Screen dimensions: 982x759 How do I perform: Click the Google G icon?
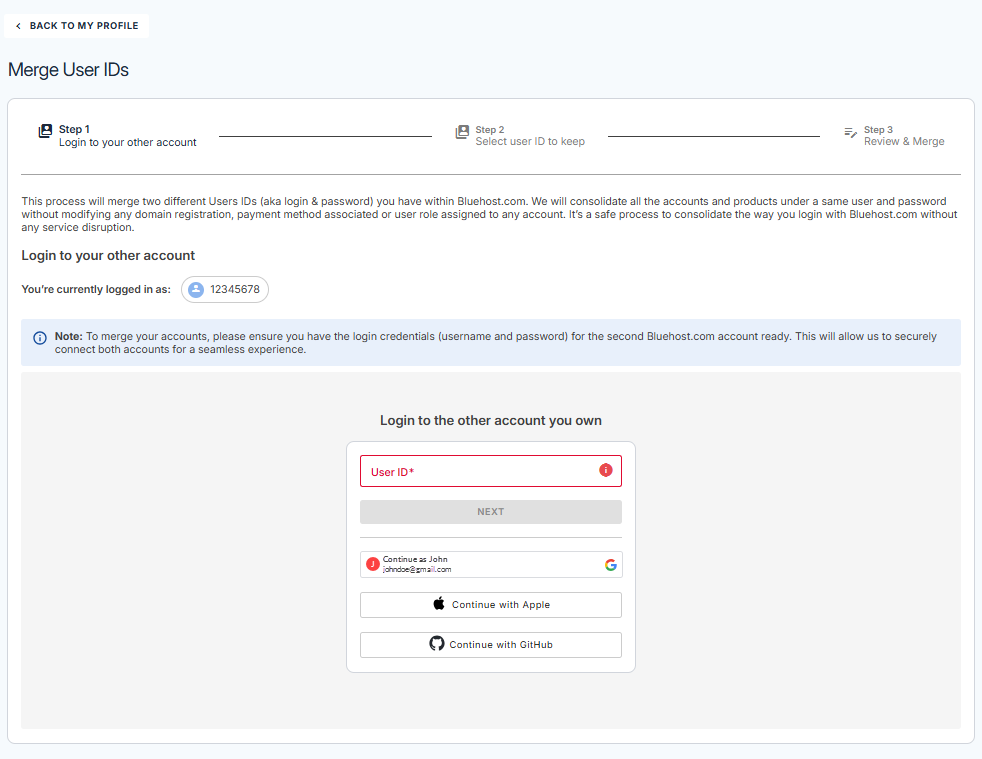pyautogui.click(x=611, y=564)
